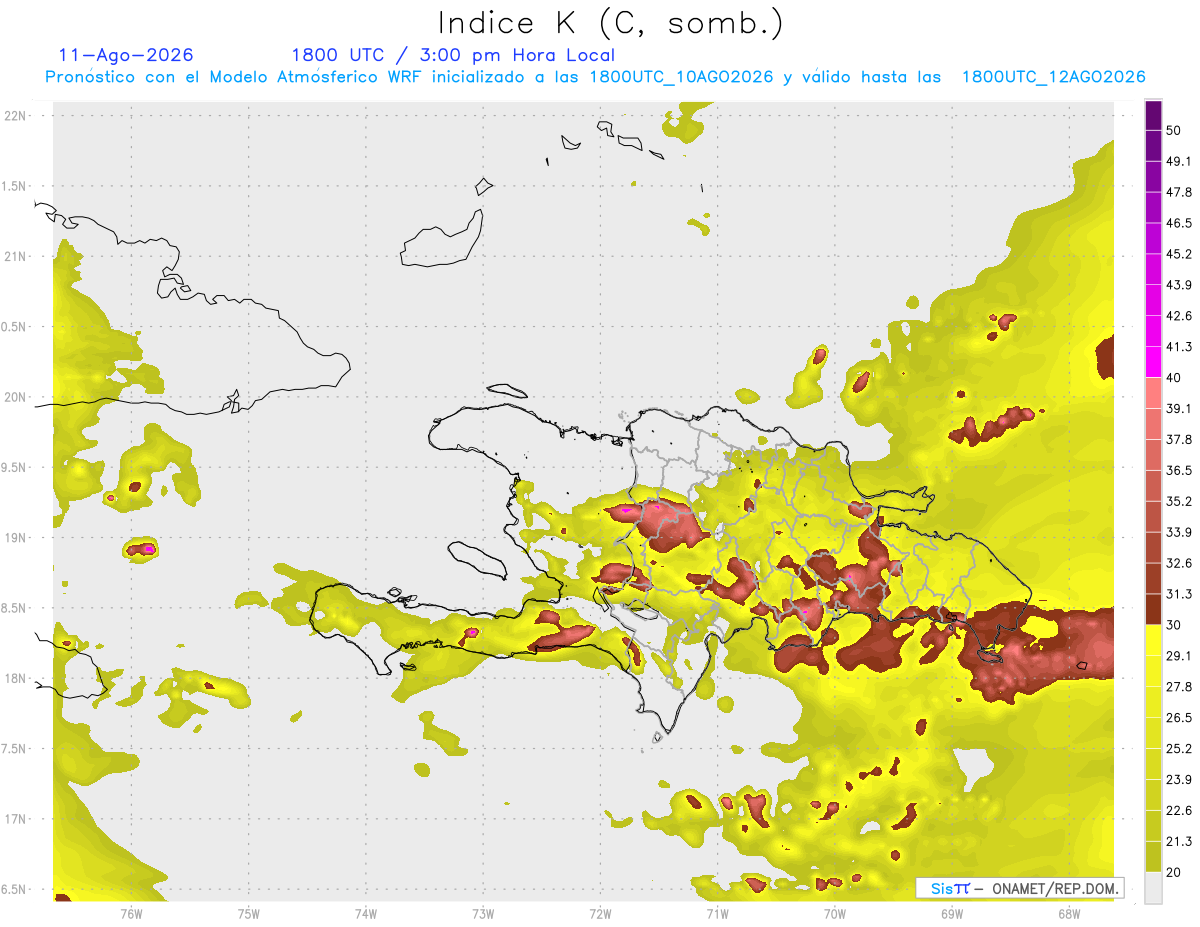Select the "22N" latitude label

pyautogui.click(x=14, y=115)
